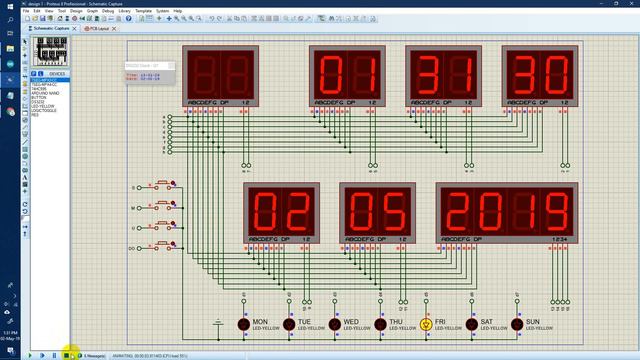Click the push button labeled U
The height and width of the screenshot is (360, 640).
(x=163, y=225)
